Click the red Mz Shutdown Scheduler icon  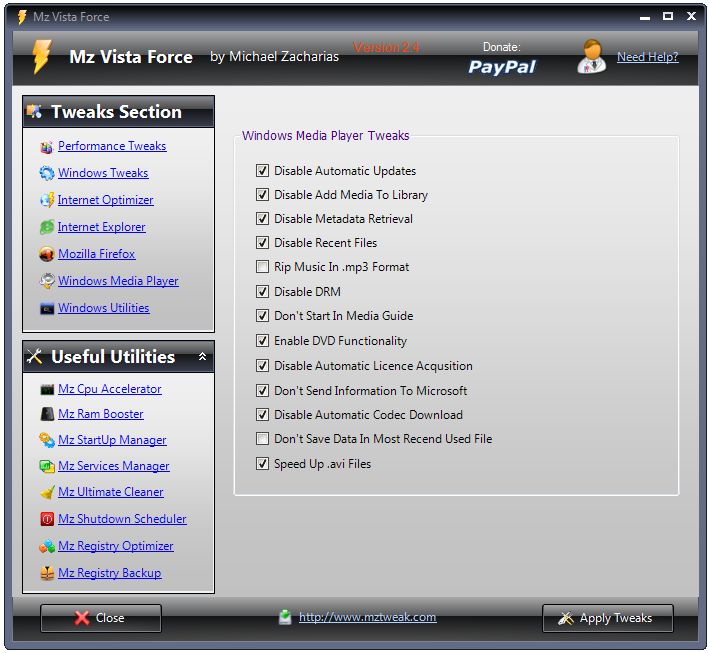click(x=47, y=519)
